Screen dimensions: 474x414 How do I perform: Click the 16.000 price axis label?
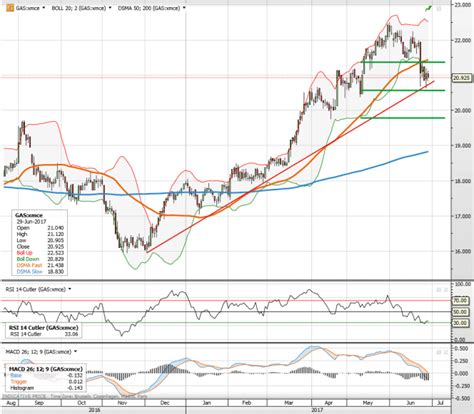point(462,251)
